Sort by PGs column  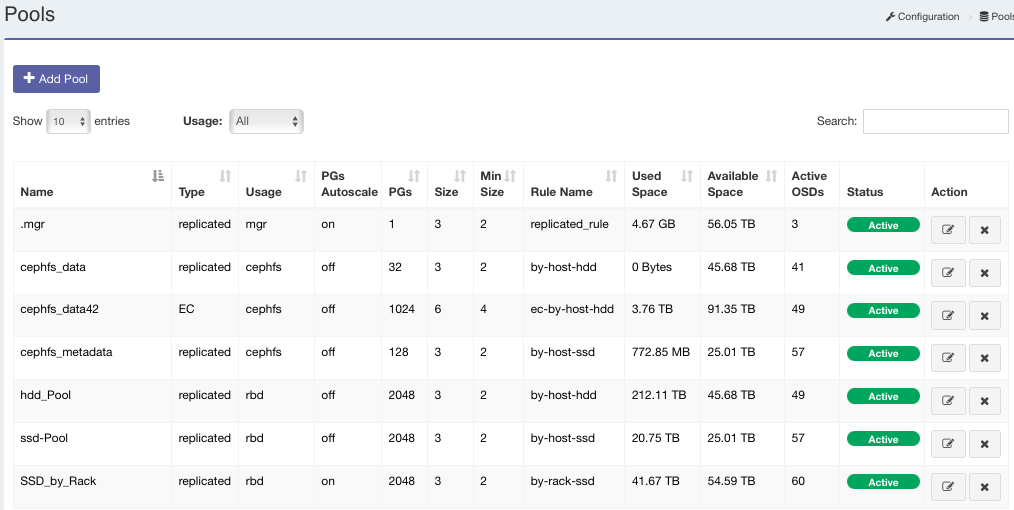[x=414, y=176]
